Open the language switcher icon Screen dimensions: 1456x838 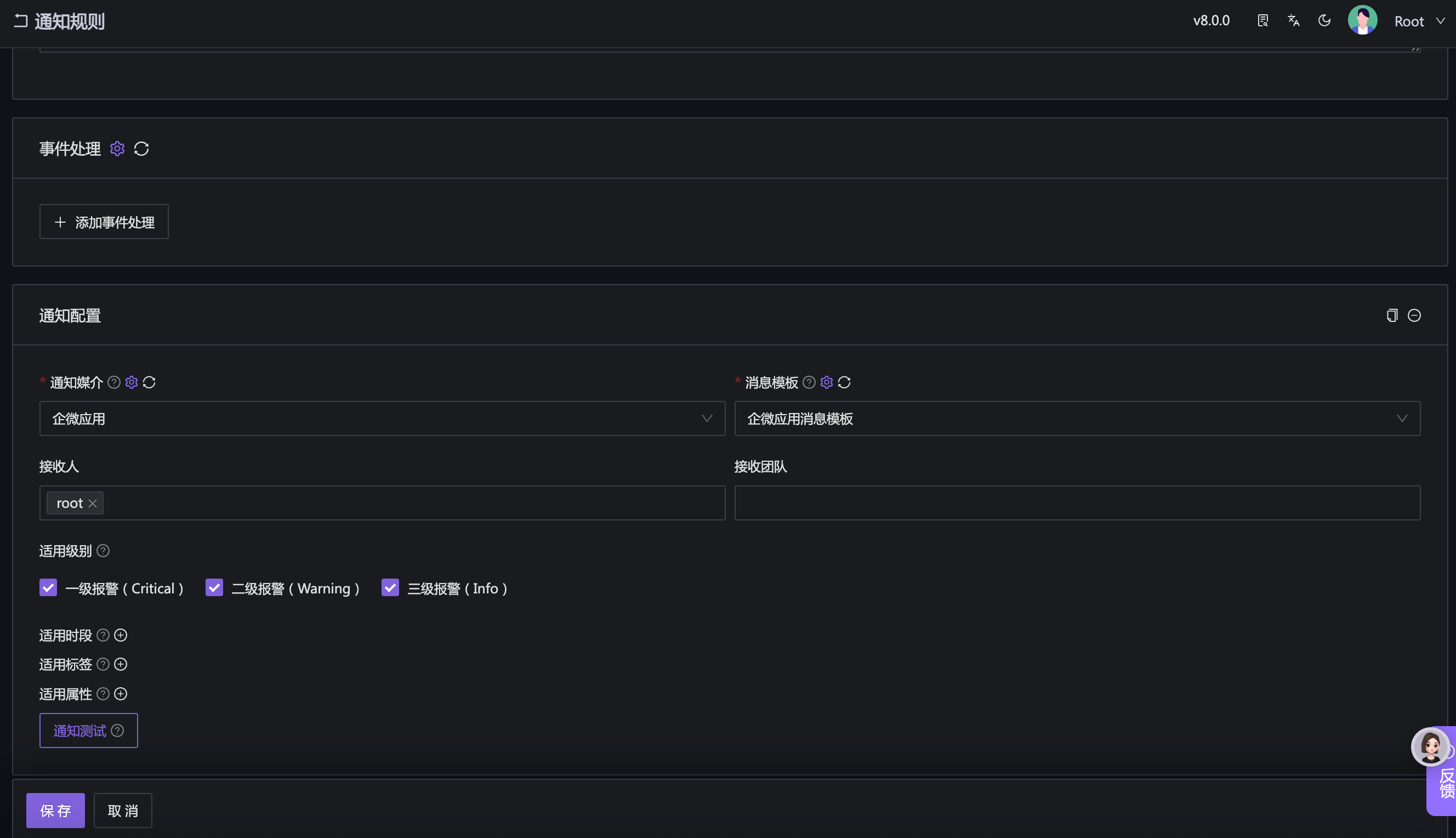pyautogui.click(x=1293, y=20)
